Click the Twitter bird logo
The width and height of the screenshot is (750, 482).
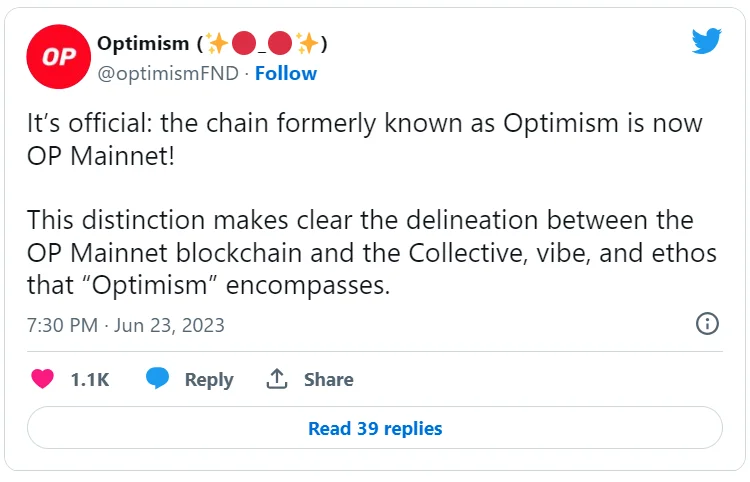pyautogui.click(x=707, y=42)
